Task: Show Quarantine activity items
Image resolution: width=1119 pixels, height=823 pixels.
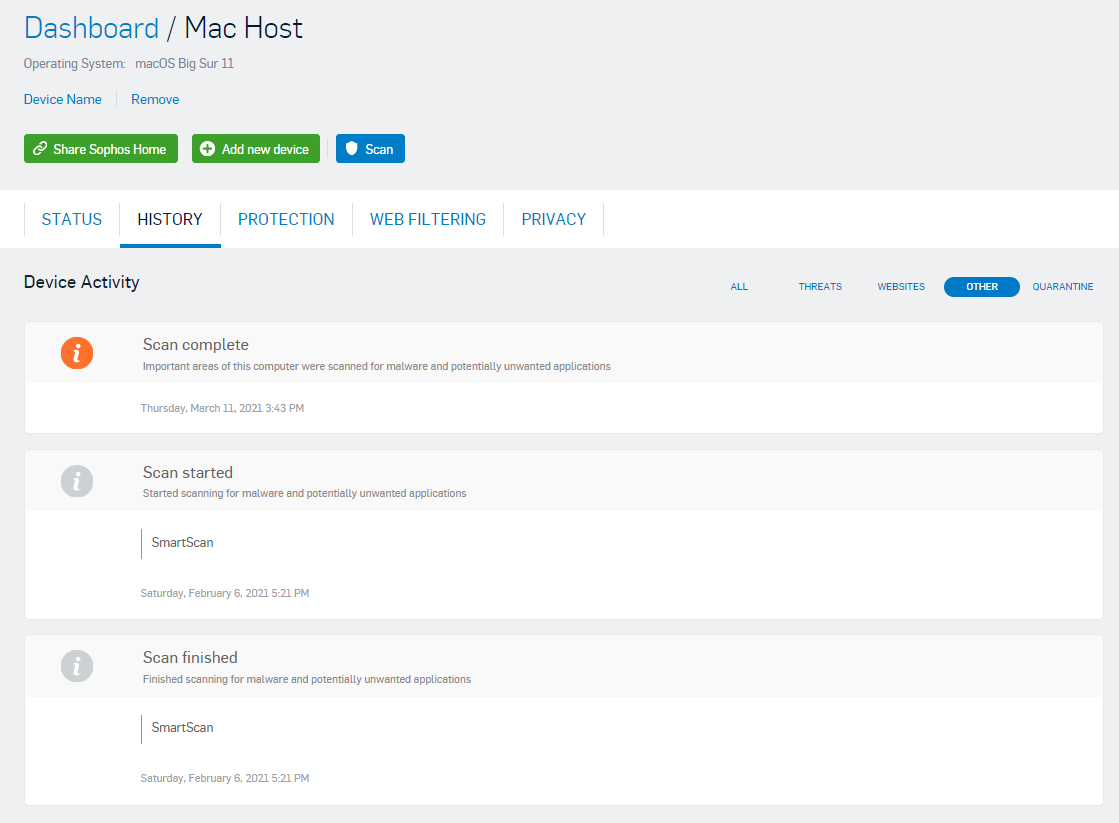Action: 1062,287
